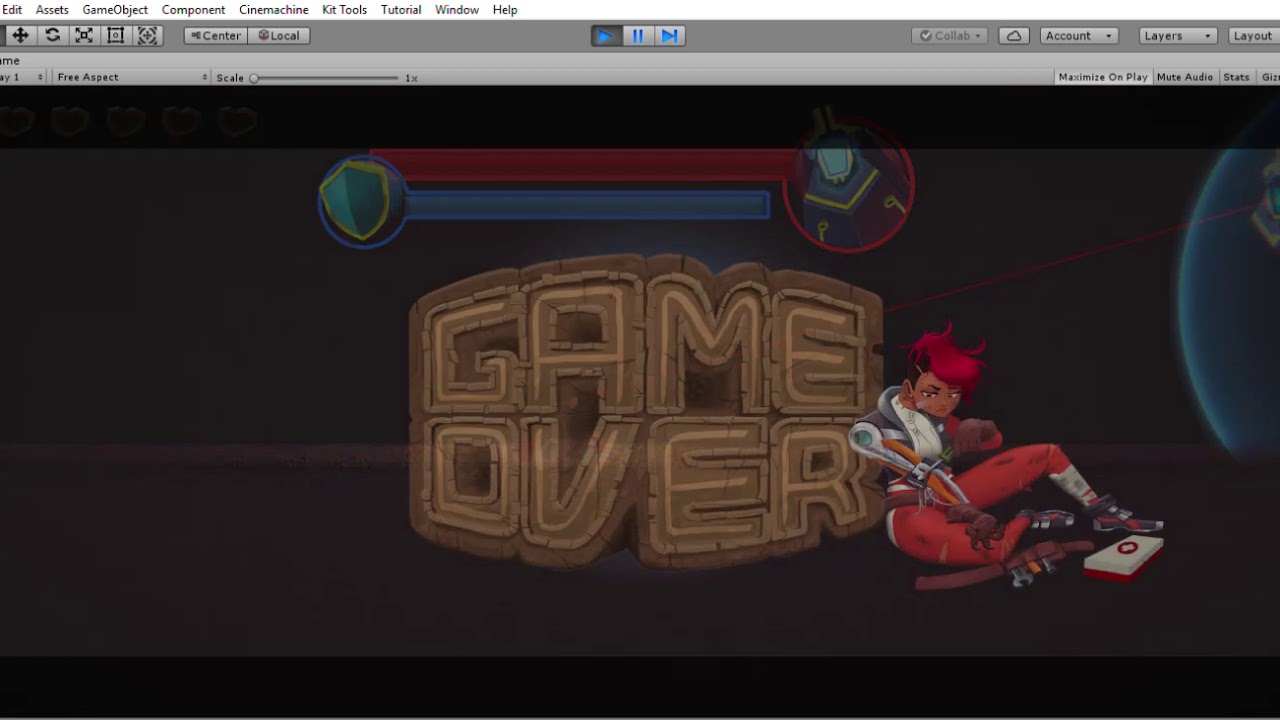Click the red boss health bar

[585, 164]
